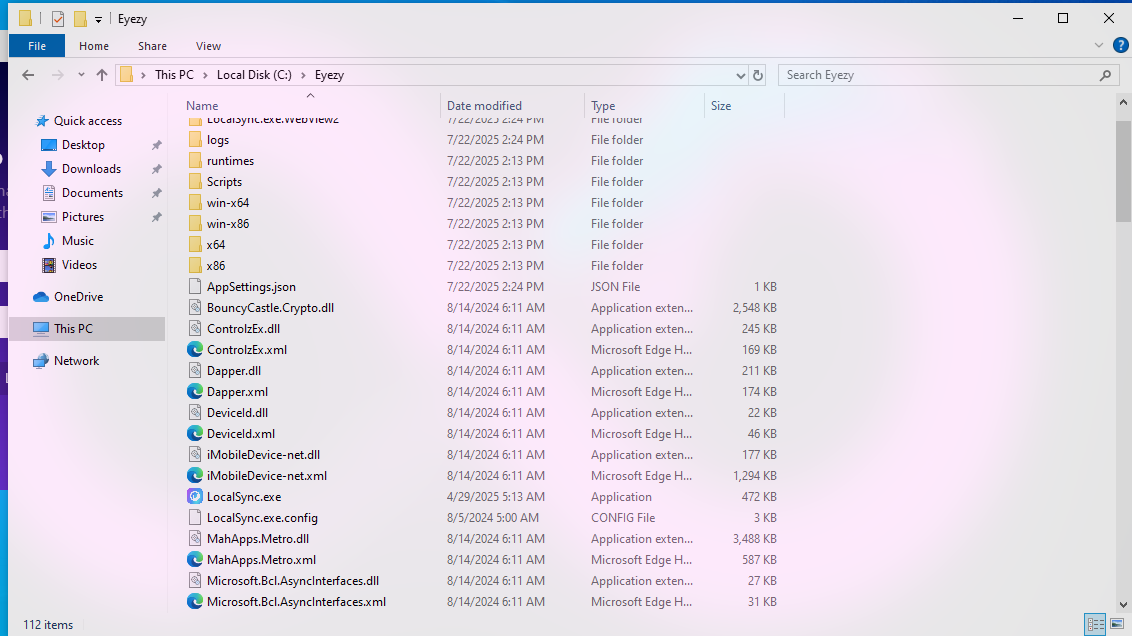Click the logs folder icon

pyautogui.click(x=194, y=139)
